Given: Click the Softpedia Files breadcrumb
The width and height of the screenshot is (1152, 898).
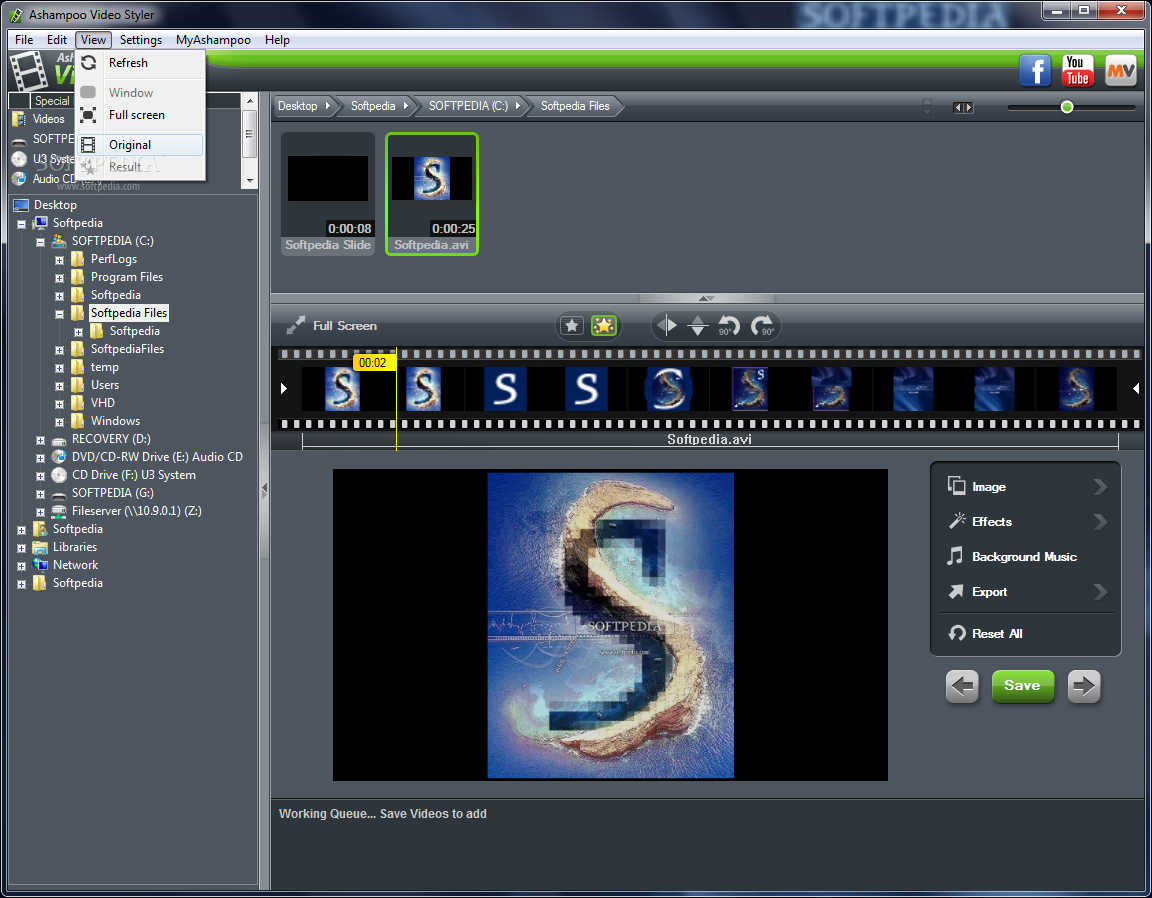Looking at the screenshot, I should (x=575, y=106).
